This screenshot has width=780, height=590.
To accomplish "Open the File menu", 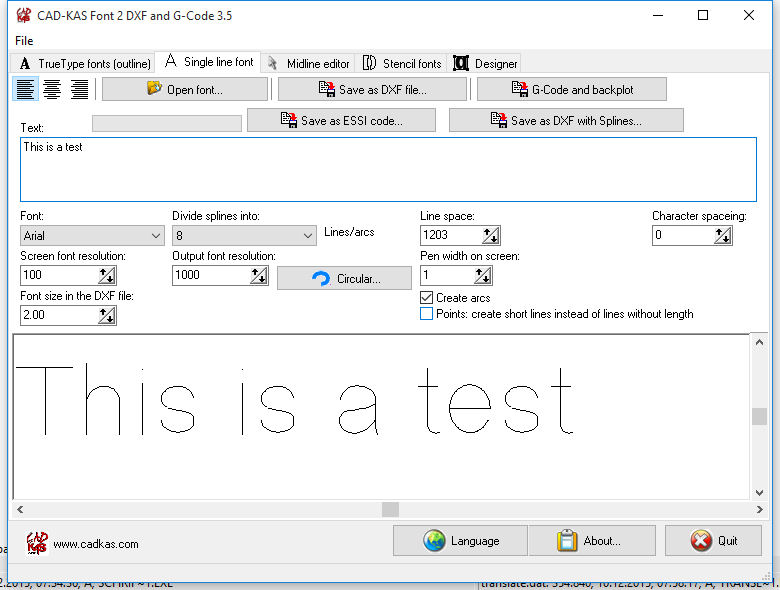I will [x=24, y=40].
